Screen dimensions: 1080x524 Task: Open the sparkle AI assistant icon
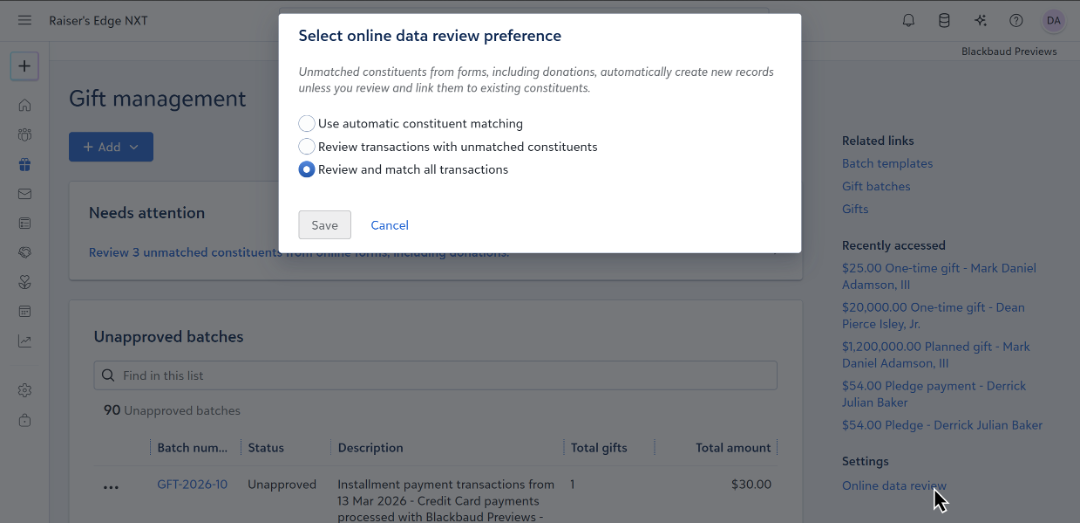[x=980, y=21]
